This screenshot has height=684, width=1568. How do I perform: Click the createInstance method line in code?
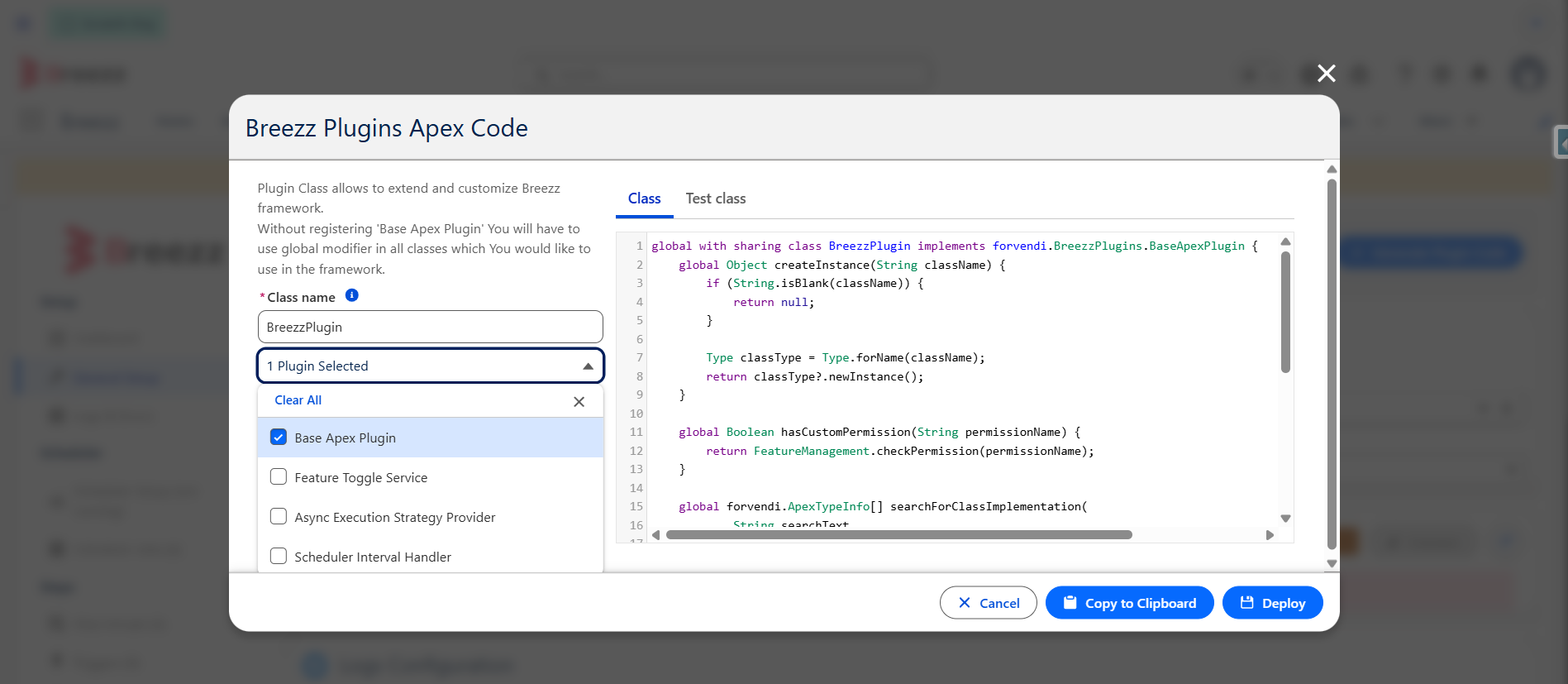point(841,265)
